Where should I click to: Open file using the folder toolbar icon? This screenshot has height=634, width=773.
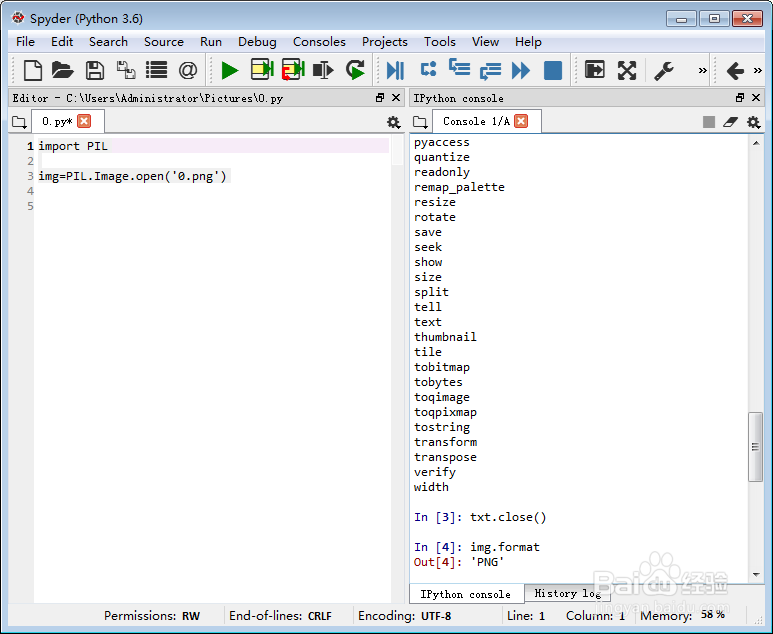[x=63, y=70]
